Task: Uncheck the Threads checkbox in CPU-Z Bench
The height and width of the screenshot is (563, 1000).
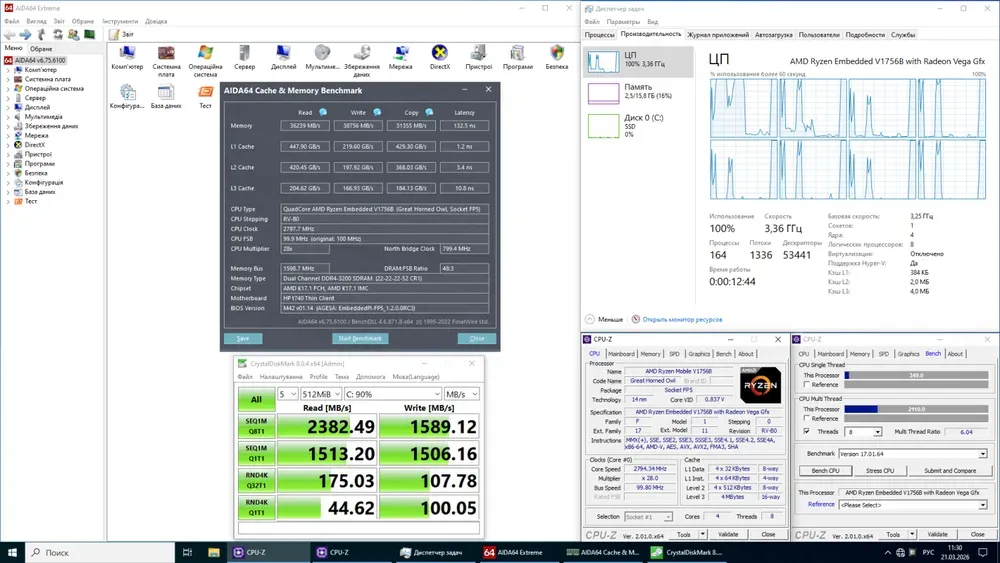Action: pyautogui.click(x=807, y=431)
